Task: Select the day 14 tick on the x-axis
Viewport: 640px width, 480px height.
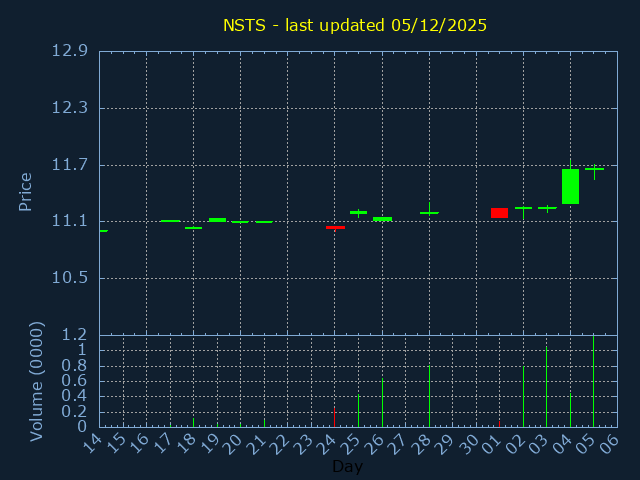Action: tap(93, 444)
